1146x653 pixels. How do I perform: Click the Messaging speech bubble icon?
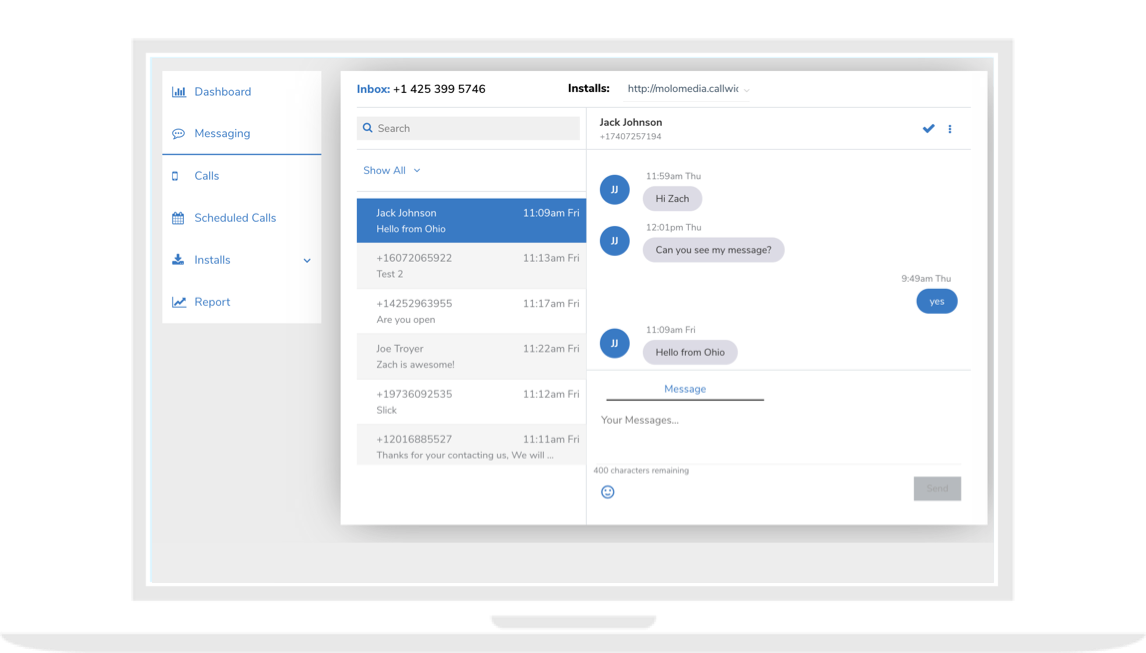tap(178, 134)
